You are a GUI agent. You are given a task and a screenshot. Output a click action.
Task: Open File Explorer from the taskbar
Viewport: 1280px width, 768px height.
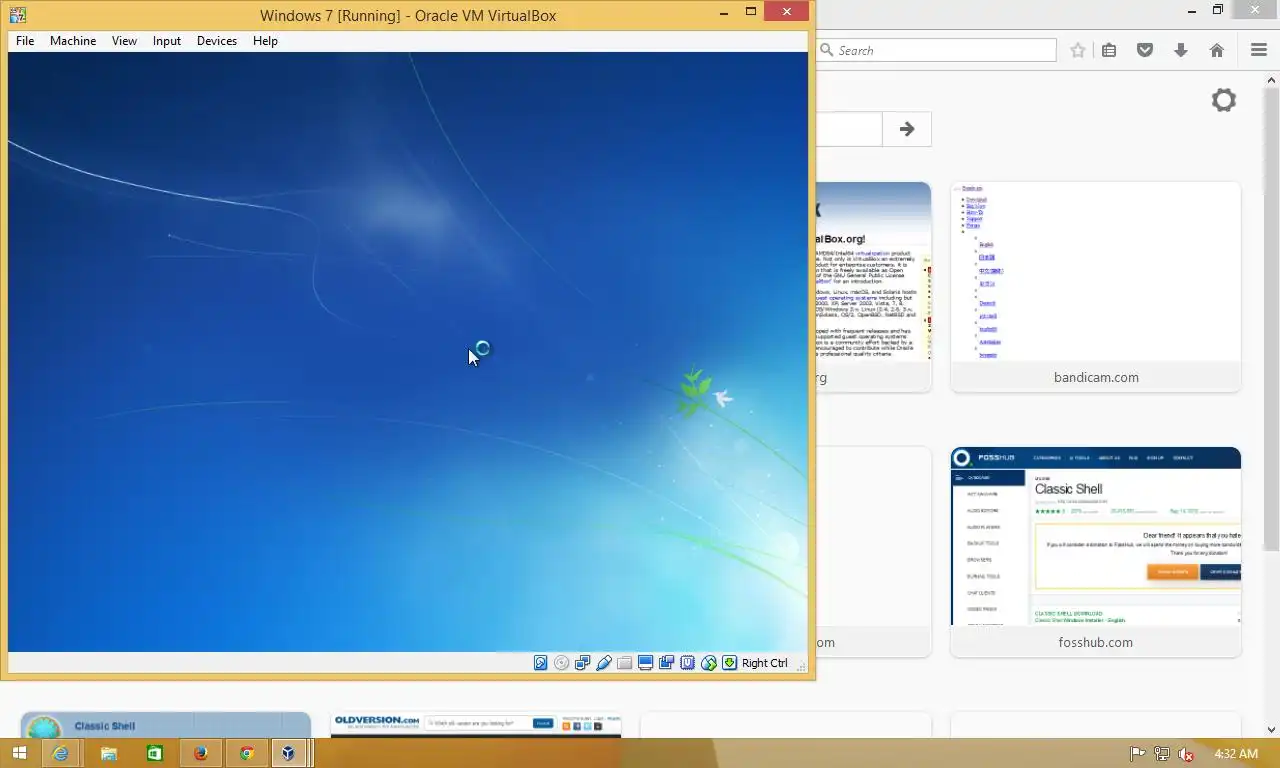pos(109,753)
